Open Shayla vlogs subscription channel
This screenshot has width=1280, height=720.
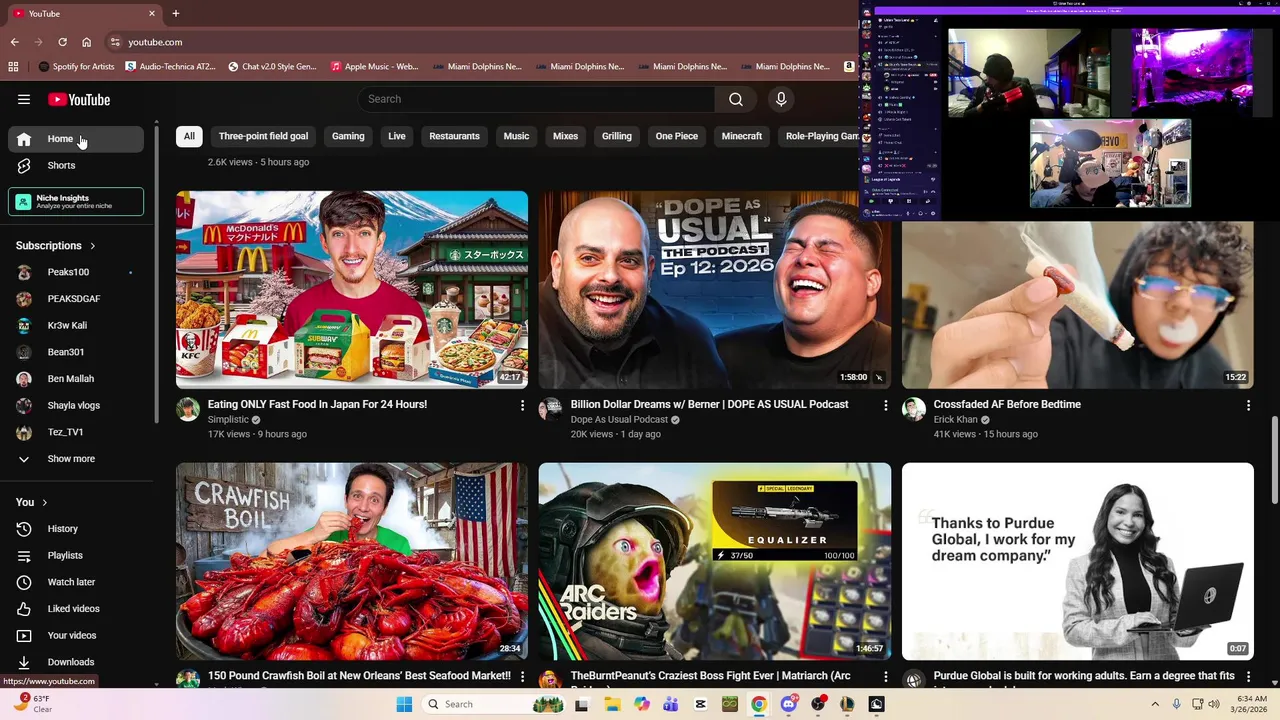[76, 405]
